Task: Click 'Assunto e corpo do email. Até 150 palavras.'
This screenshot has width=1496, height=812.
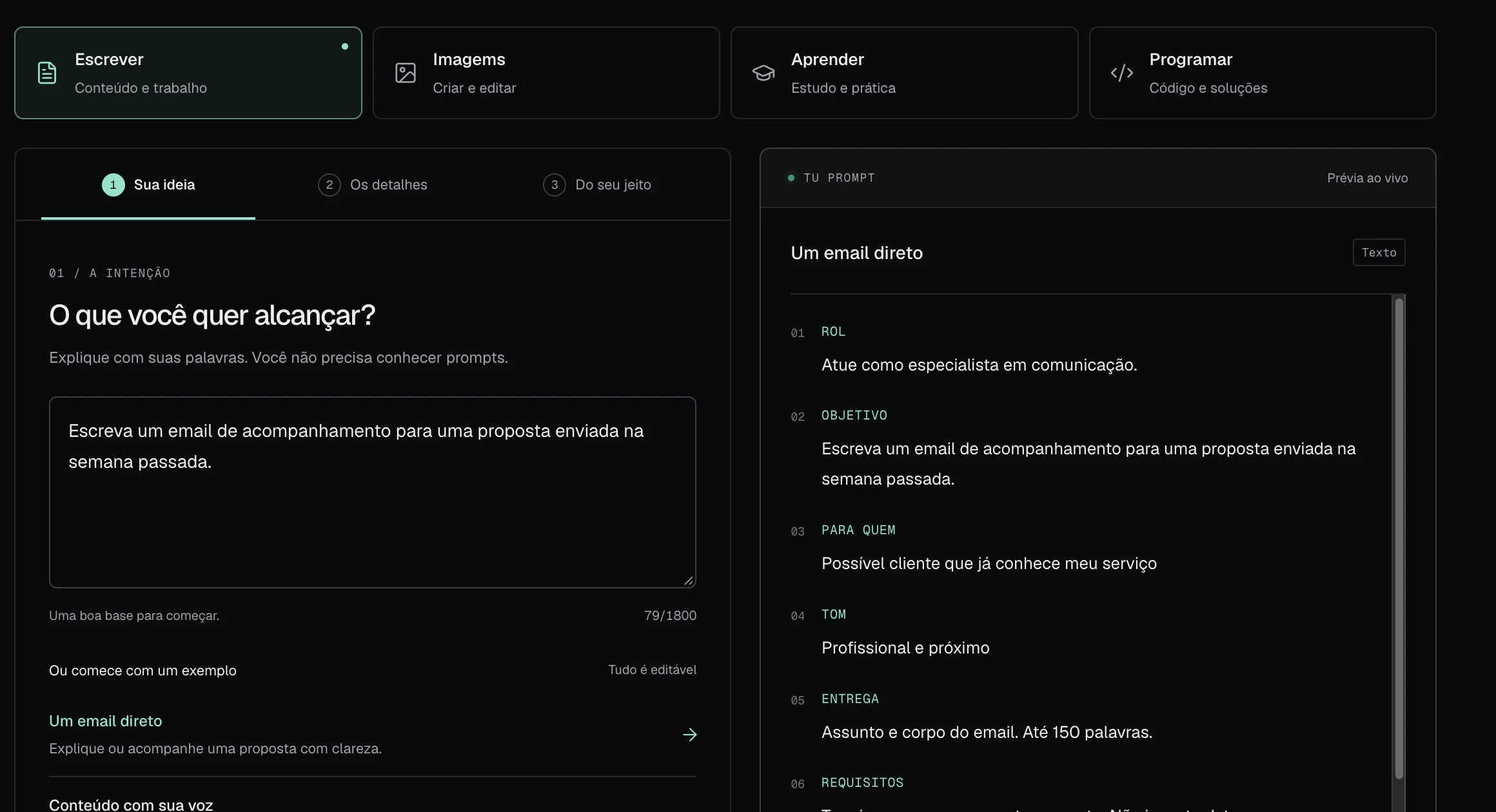Action: point(987,732)
